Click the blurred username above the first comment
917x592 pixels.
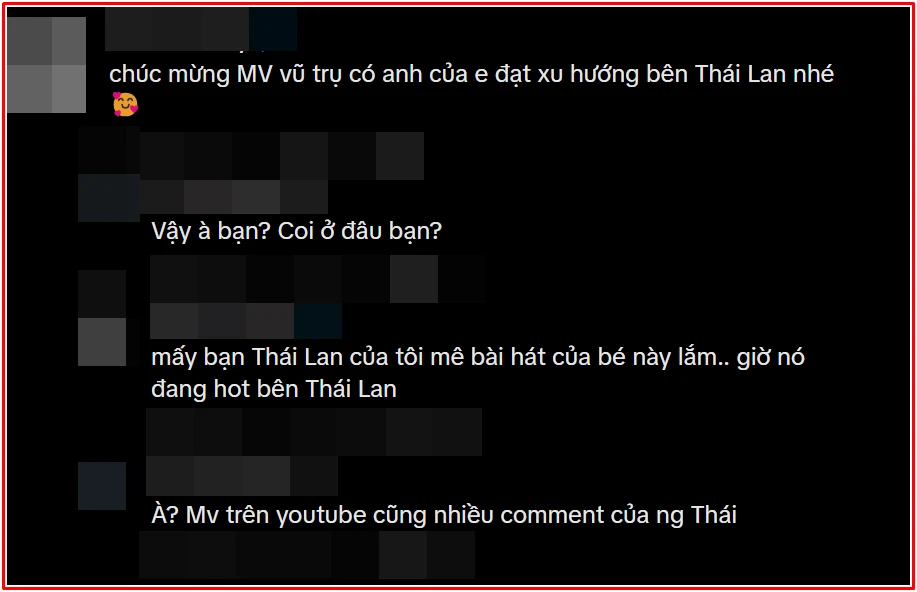tap(201, 30)
